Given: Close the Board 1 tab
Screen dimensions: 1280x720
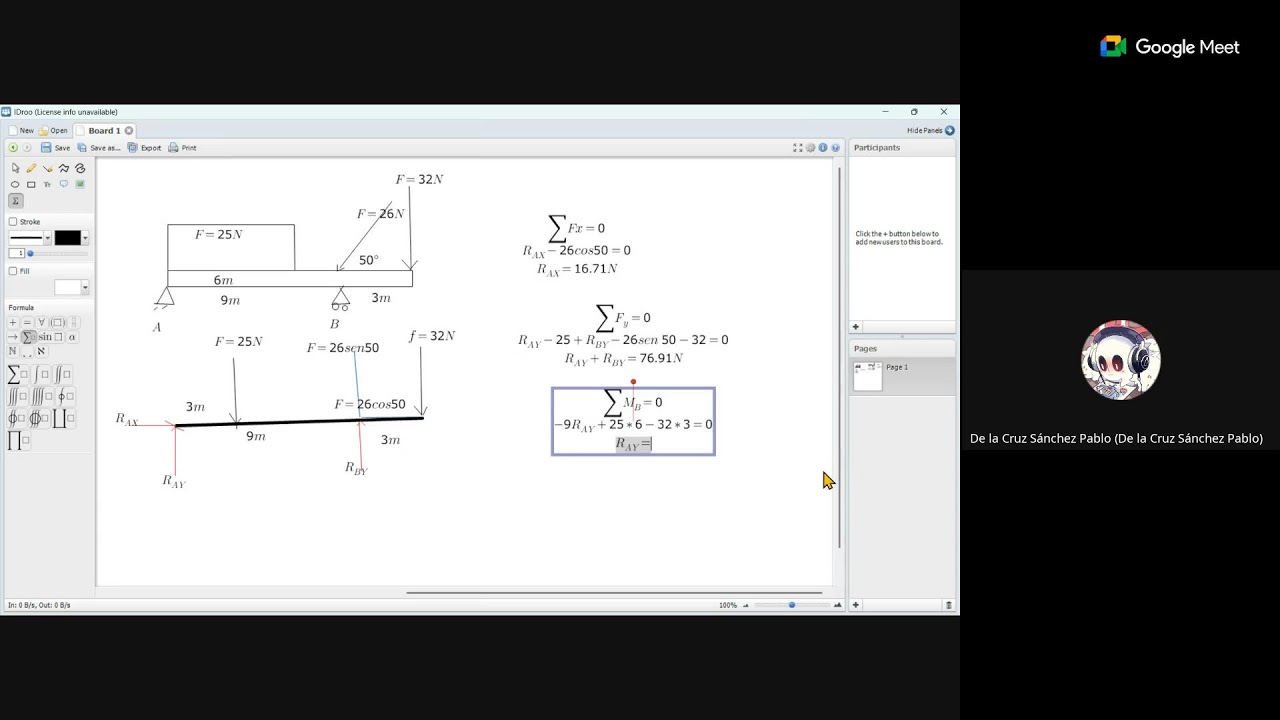Looking at the screenshot, I should 129,130.
